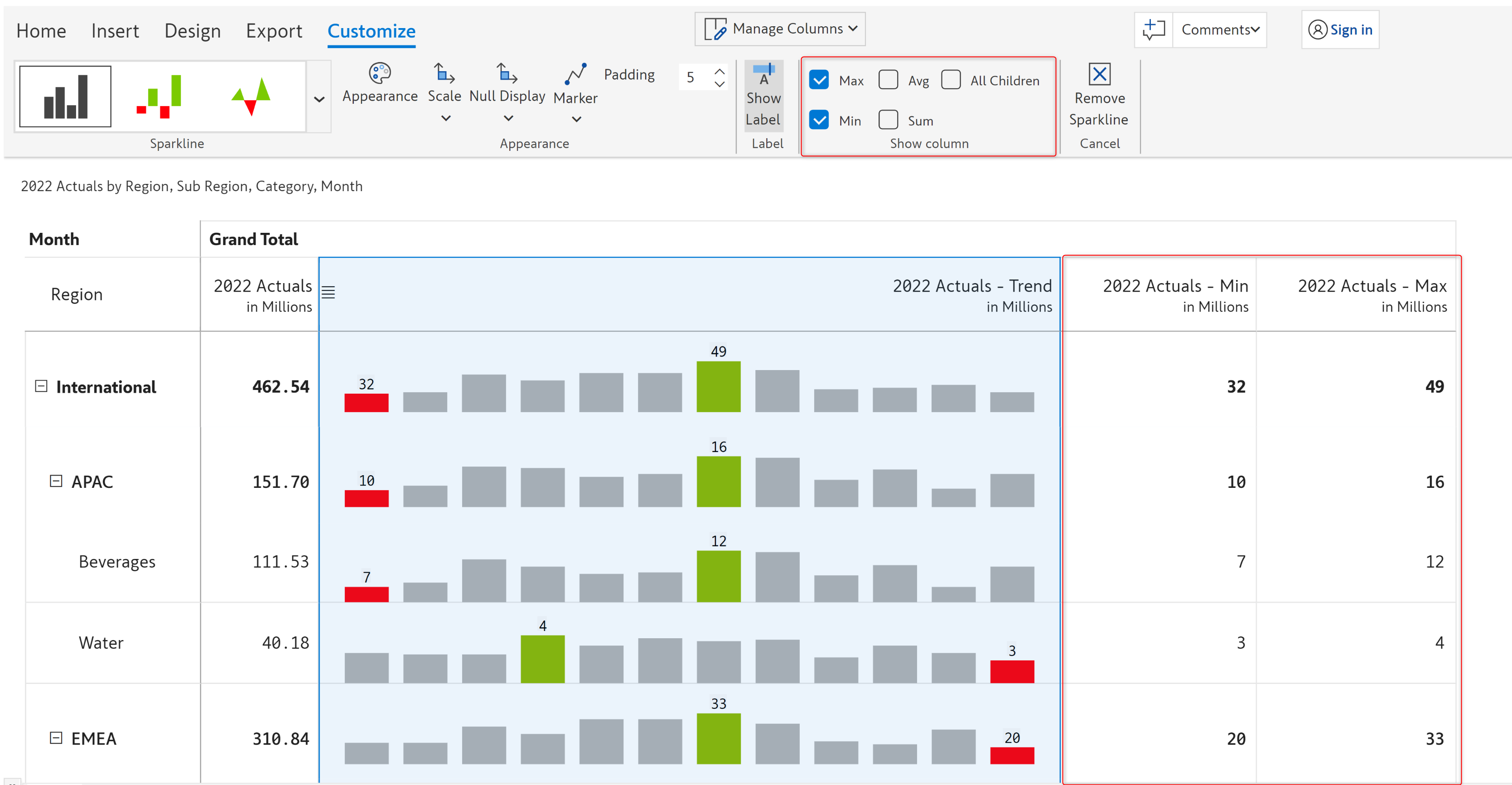Open the Appearance palette icon

380,73
